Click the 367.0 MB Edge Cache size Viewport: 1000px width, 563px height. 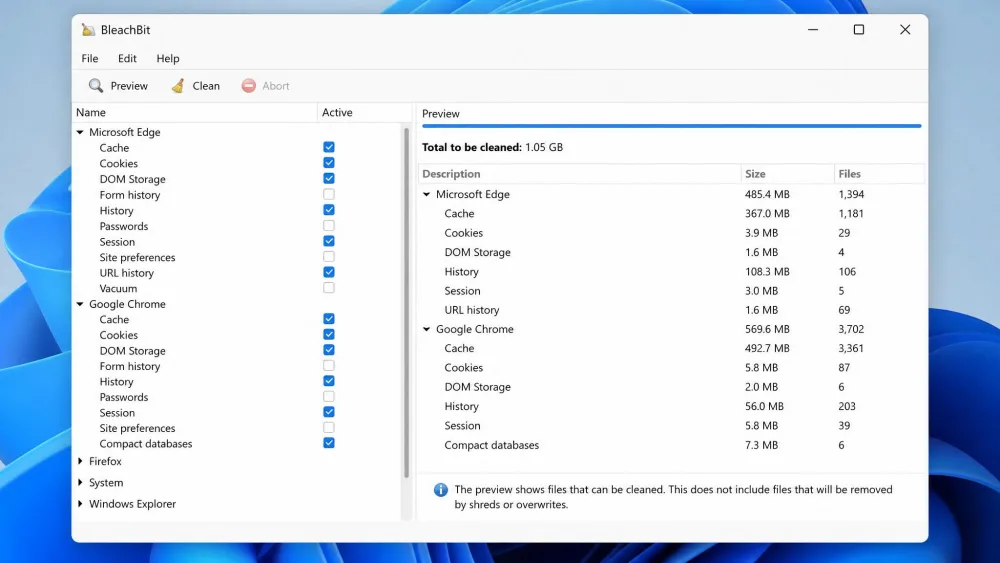point(767,214)
